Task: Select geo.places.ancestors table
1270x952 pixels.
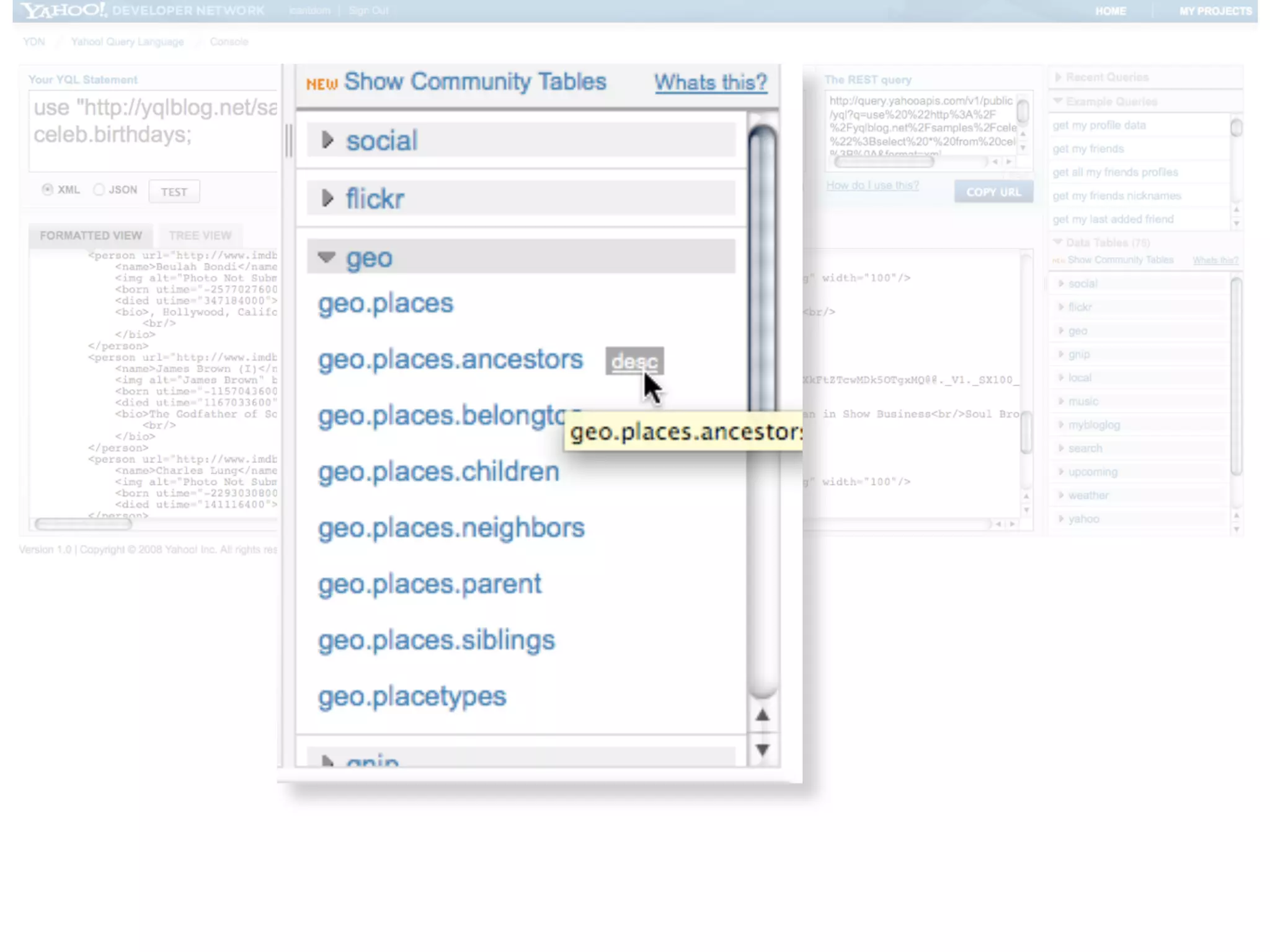Action: click(450, 359)
